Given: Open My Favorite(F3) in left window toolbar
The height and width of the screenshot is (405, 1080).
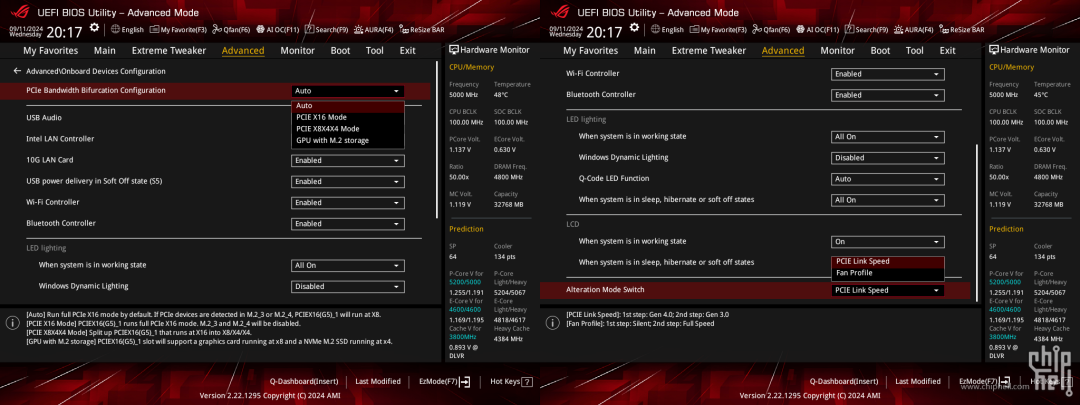Looking at the screenshot, I should point(178,30).
